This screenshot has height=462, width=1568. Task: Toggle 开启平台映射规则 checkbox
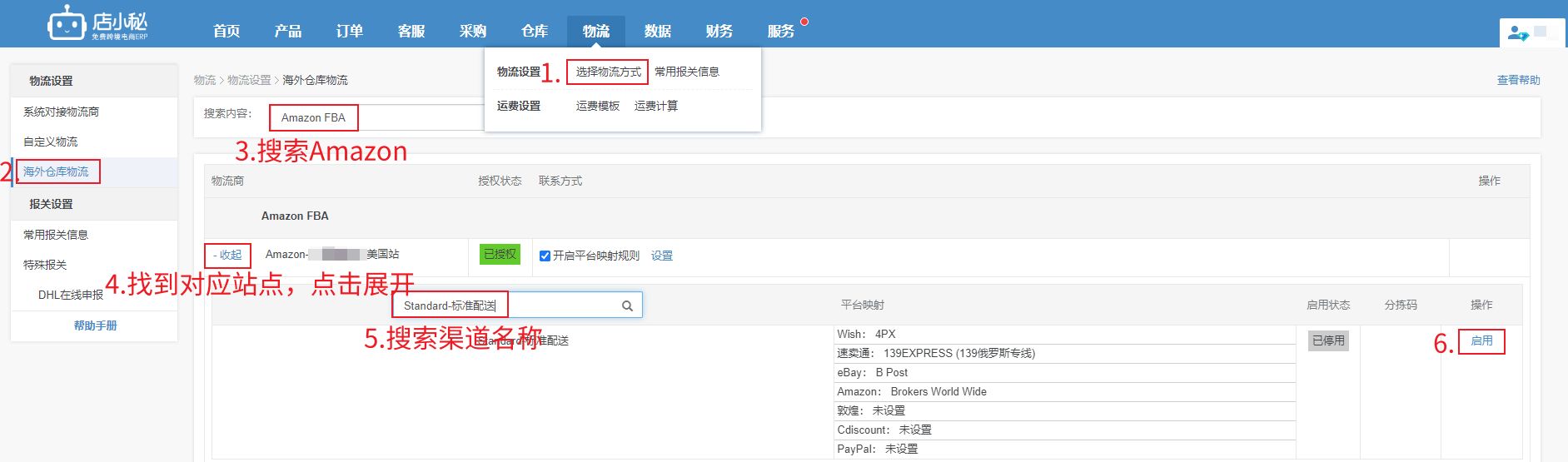(x=545, y=256)
